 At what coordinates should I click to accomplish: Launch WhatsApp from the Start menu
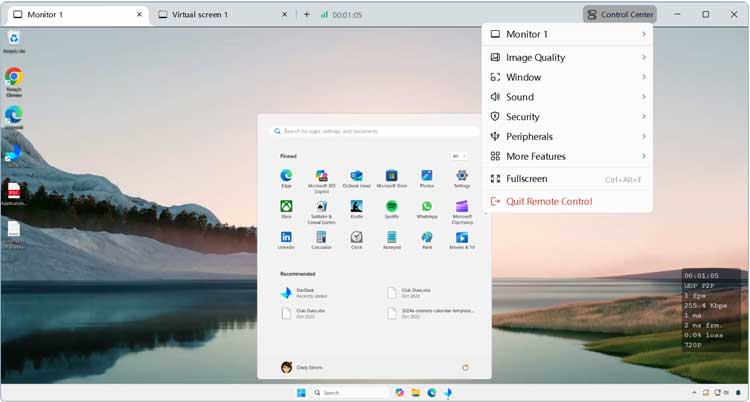tap(427, 209)
